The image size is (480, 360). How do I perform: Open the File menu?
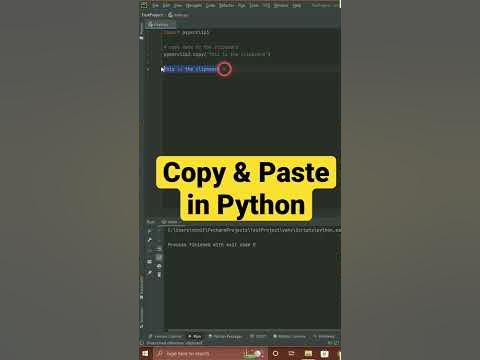click(x=155, y=5)
